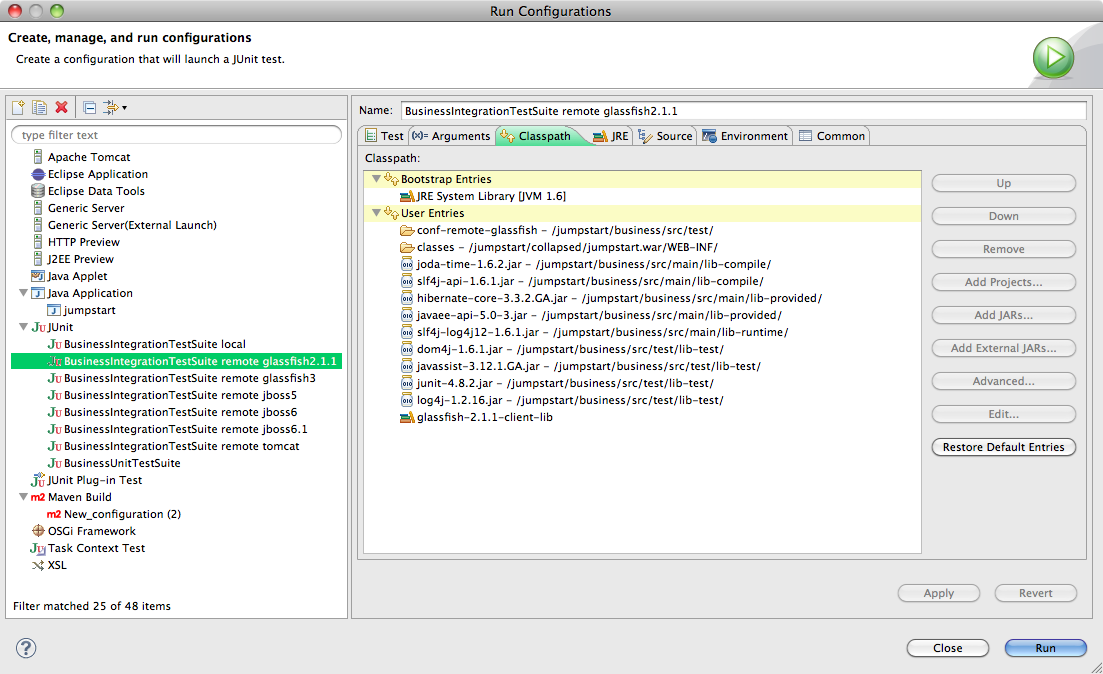
Task: Click the JRE System Library icon
Action: [x=407, y=196]
